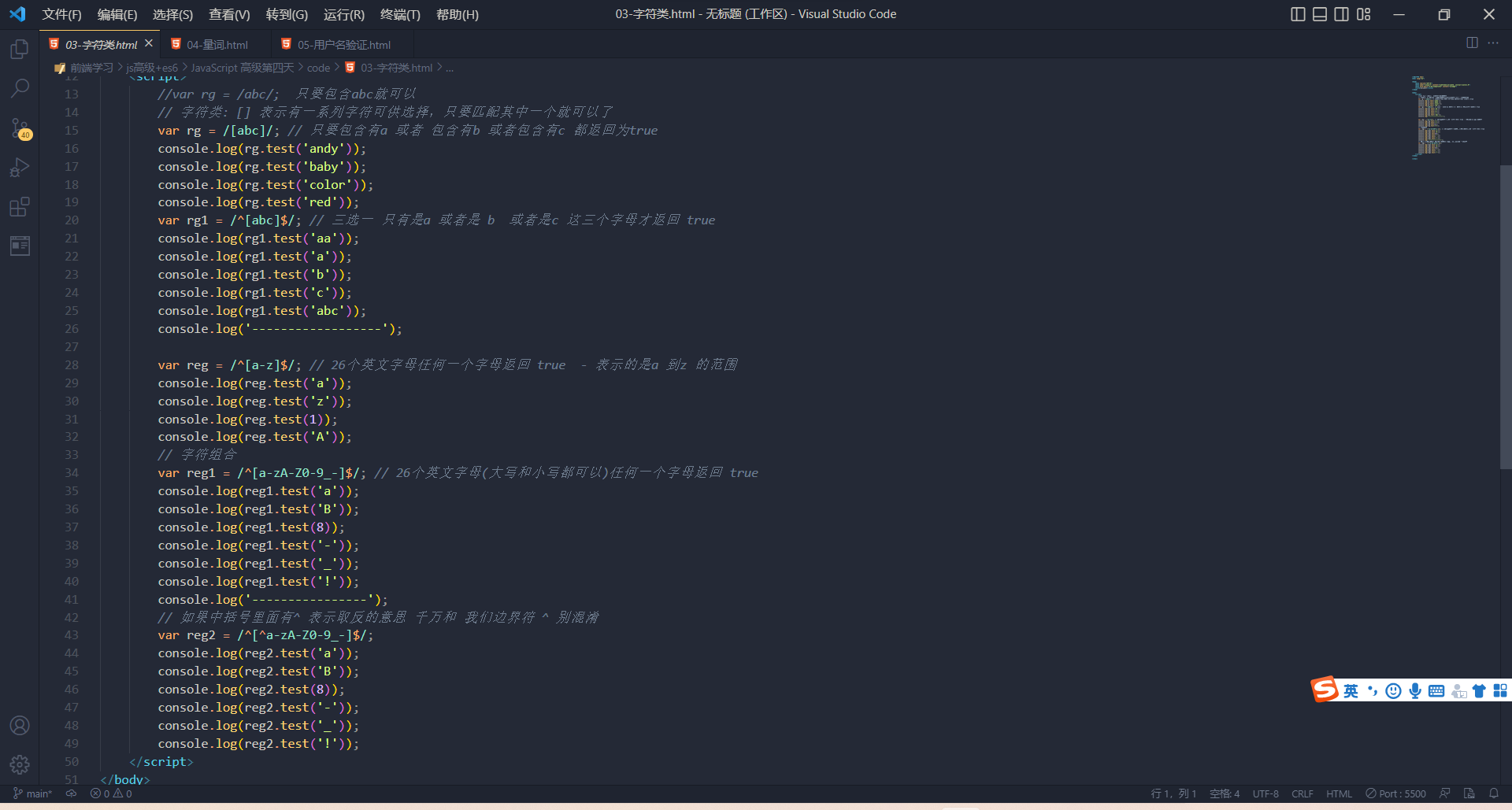Open the Search view in activity bar
The image size is (1512, 810).
[20, 88]
